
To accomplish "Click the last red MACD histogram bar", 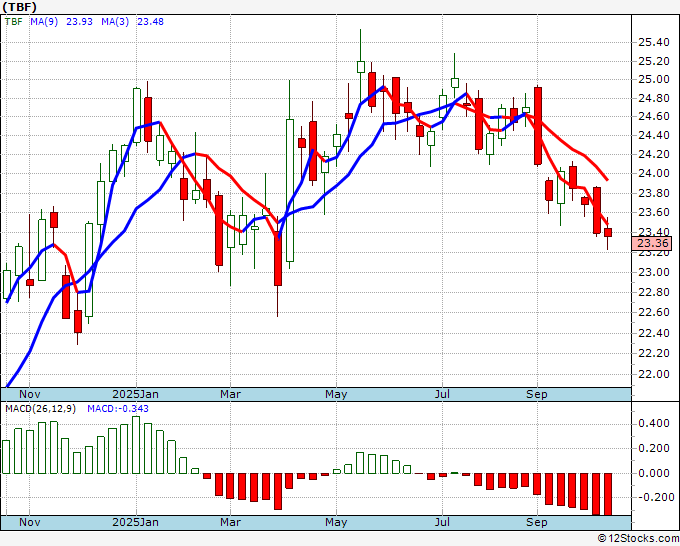I will click(x=608, y=494).
